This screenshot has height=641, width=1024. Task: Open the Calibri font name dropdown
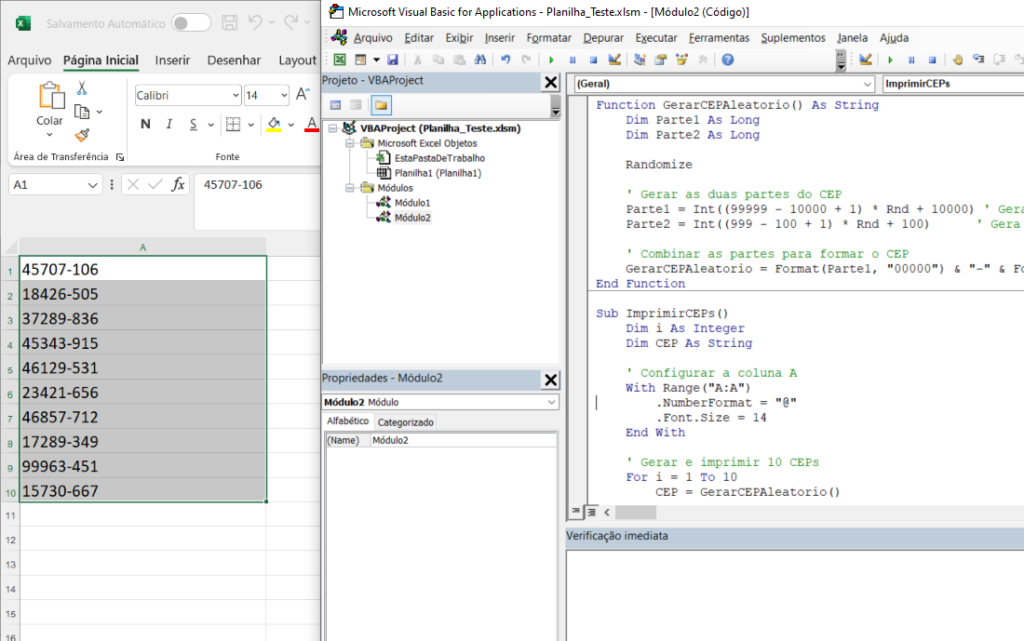point(236,96)
